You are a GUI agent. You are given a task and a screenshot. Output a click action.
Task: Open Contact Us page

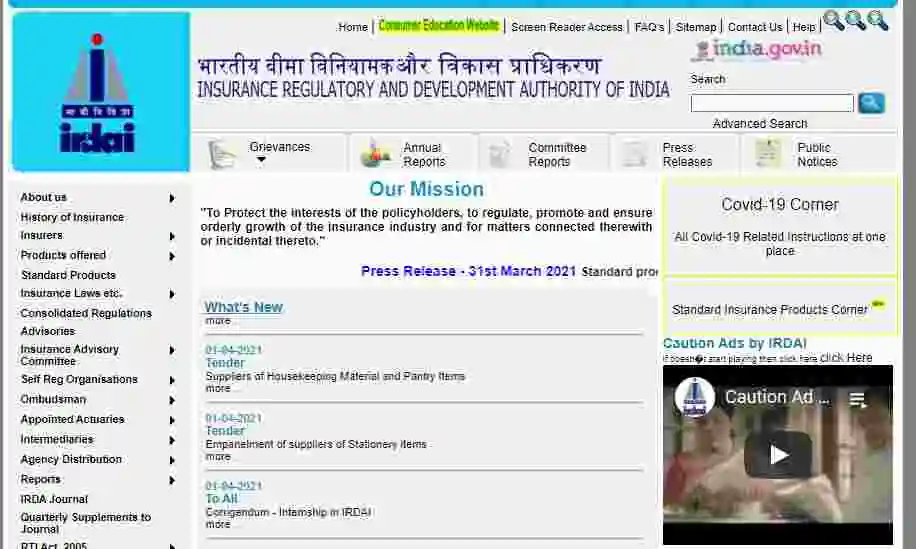pos(755,27)
